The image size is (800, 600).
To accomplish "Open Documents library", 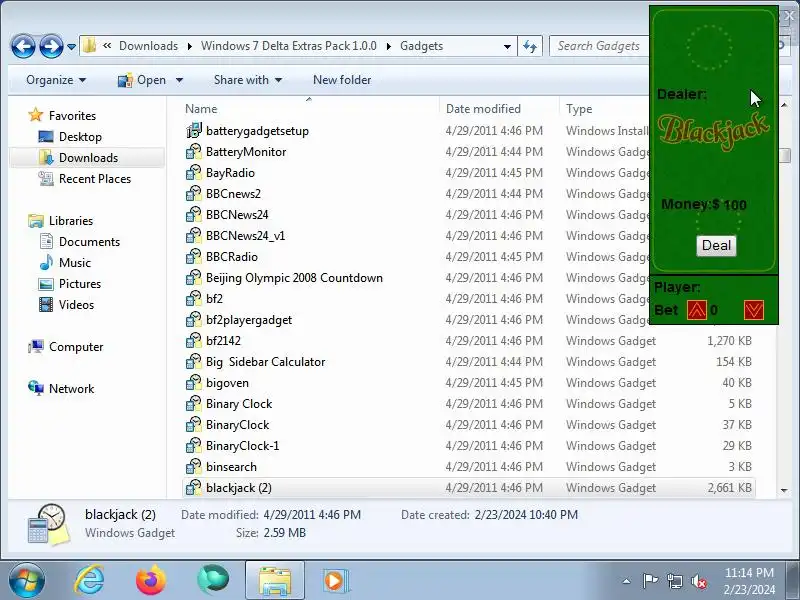I will point(89,241).
